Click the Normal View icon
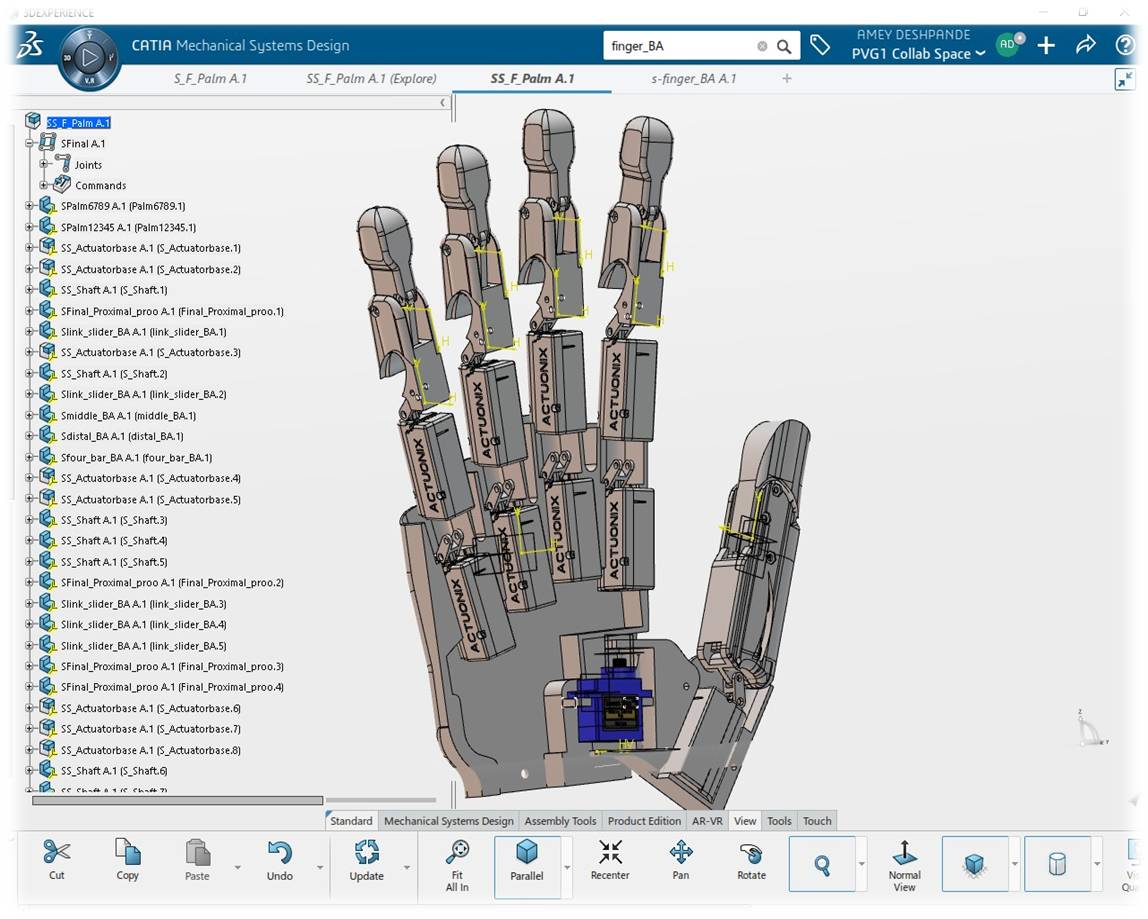Viewport: 1148px width, 919px height. click(x=904, y=852)
